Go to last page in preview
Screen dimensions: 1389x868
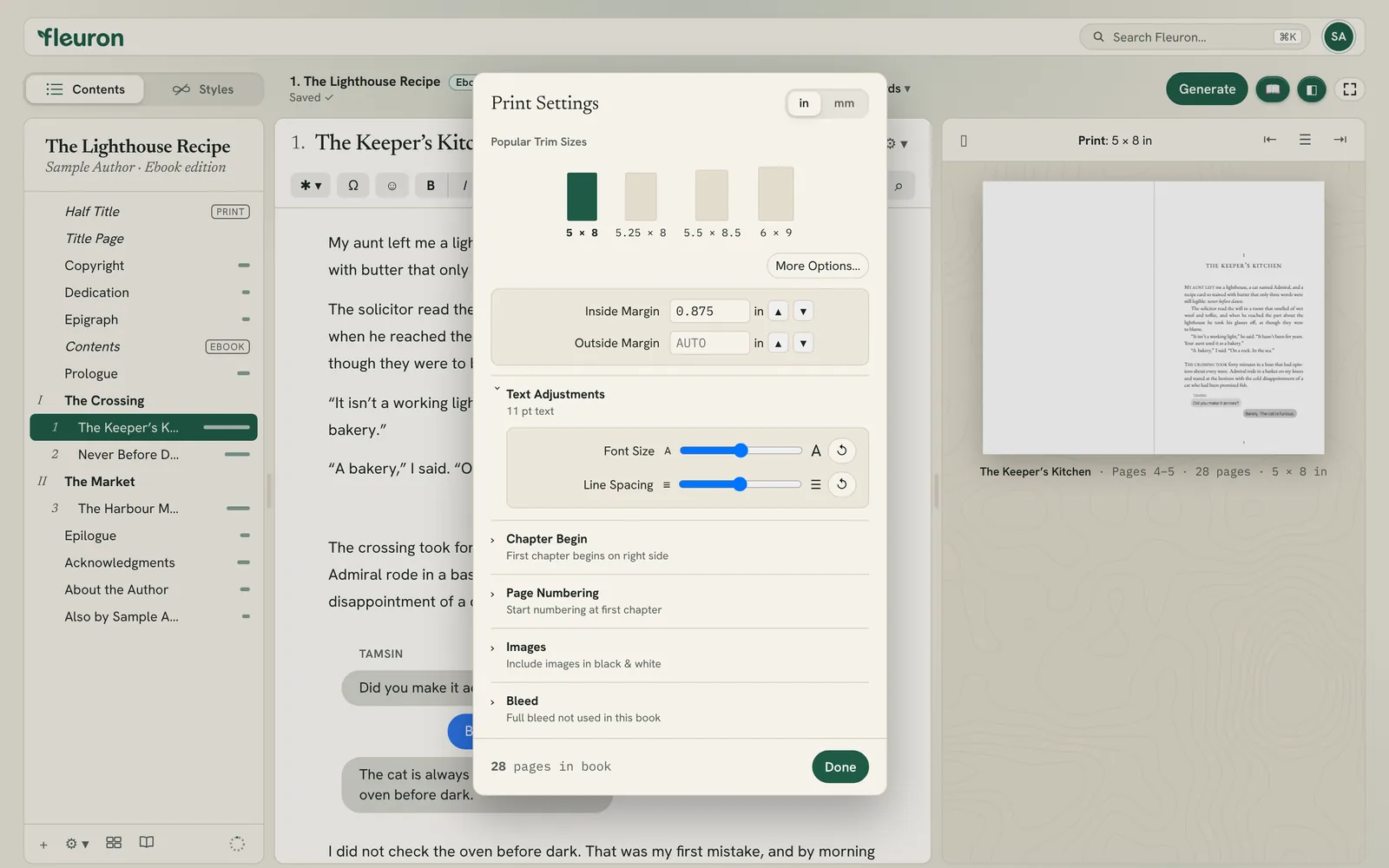click(1340, 140)
